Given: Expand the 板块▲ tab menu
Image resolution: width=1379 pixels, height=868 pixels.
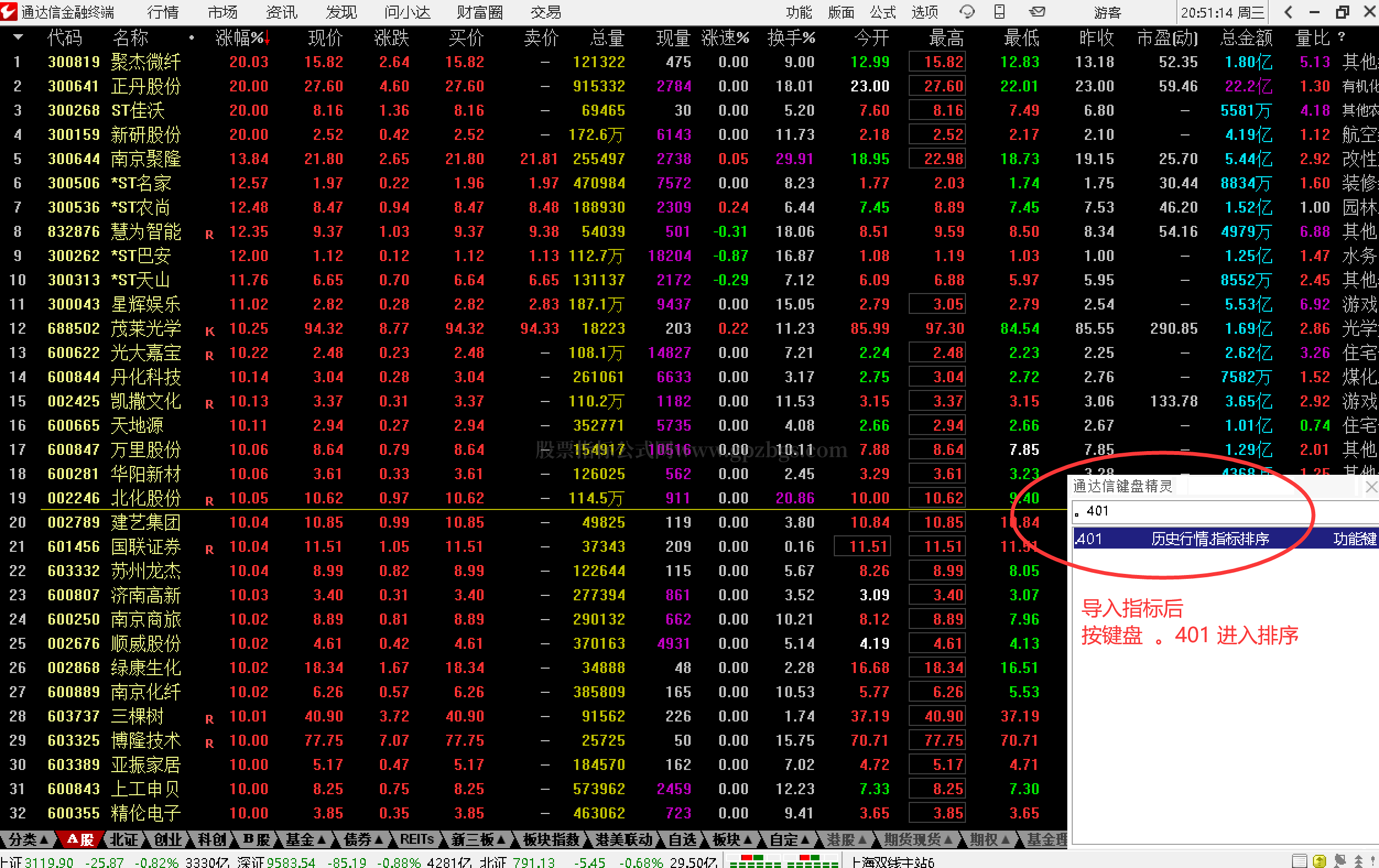Looking at the screenshot, I should (x=732, y=839).
